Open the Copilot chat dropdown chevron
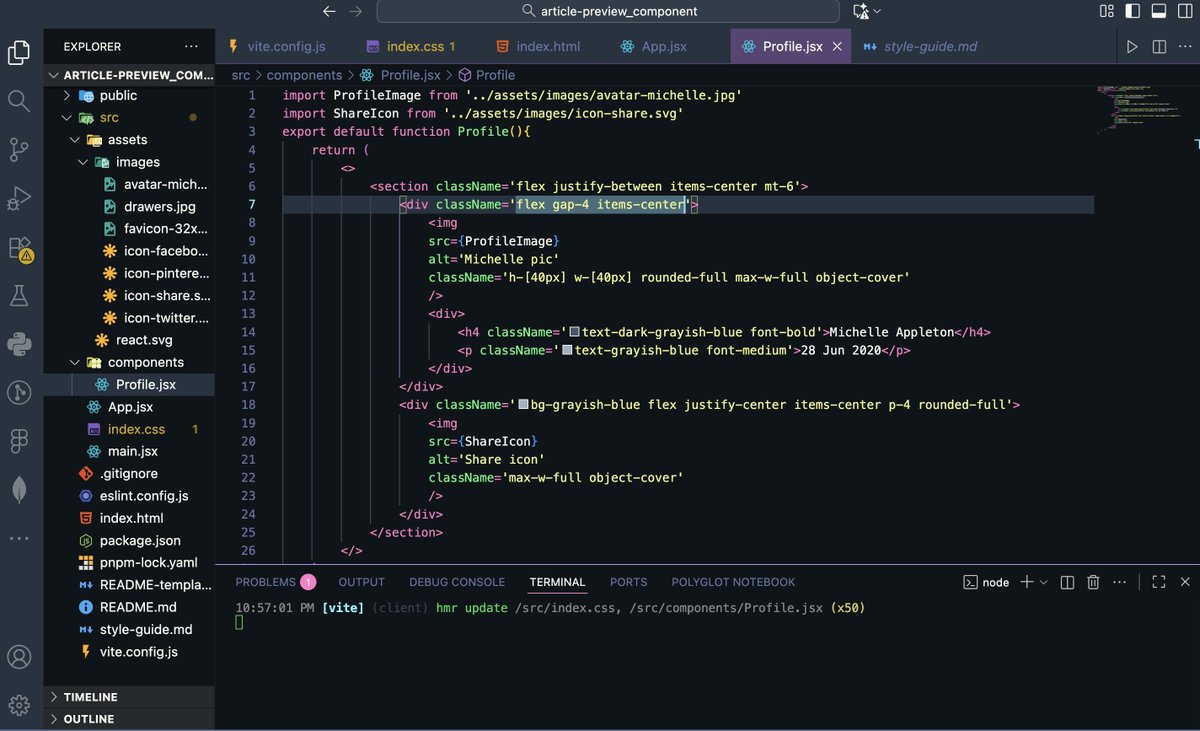 pos(877,11)
